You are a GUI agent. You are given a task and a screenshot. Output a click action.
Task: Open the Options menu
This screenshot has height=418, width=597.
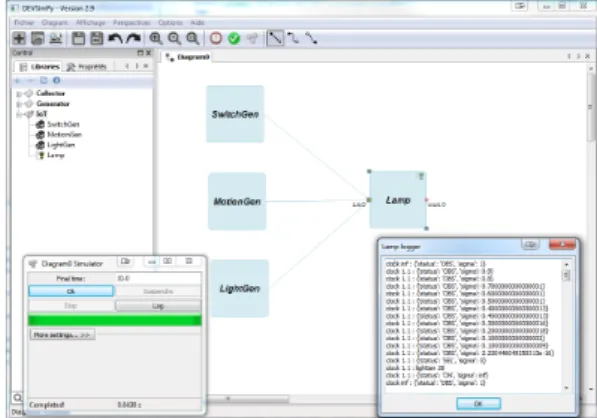tap(170, 22)
